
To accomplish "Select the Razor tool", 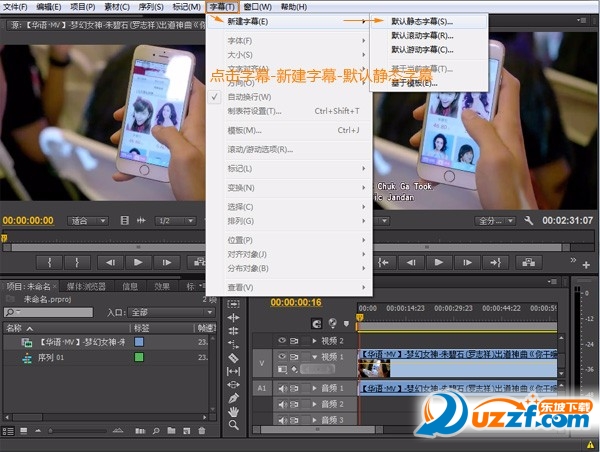I will [x=233, y=358].
